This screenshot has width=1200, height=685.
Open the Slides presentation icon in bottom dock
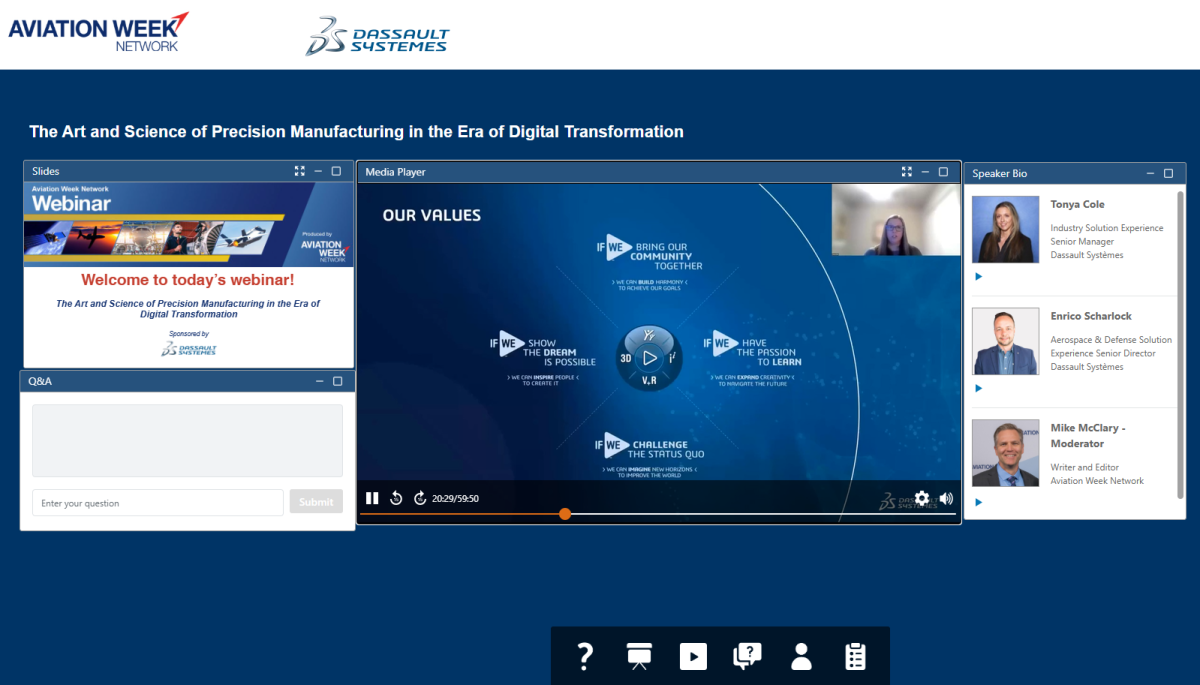coord(639,656)
